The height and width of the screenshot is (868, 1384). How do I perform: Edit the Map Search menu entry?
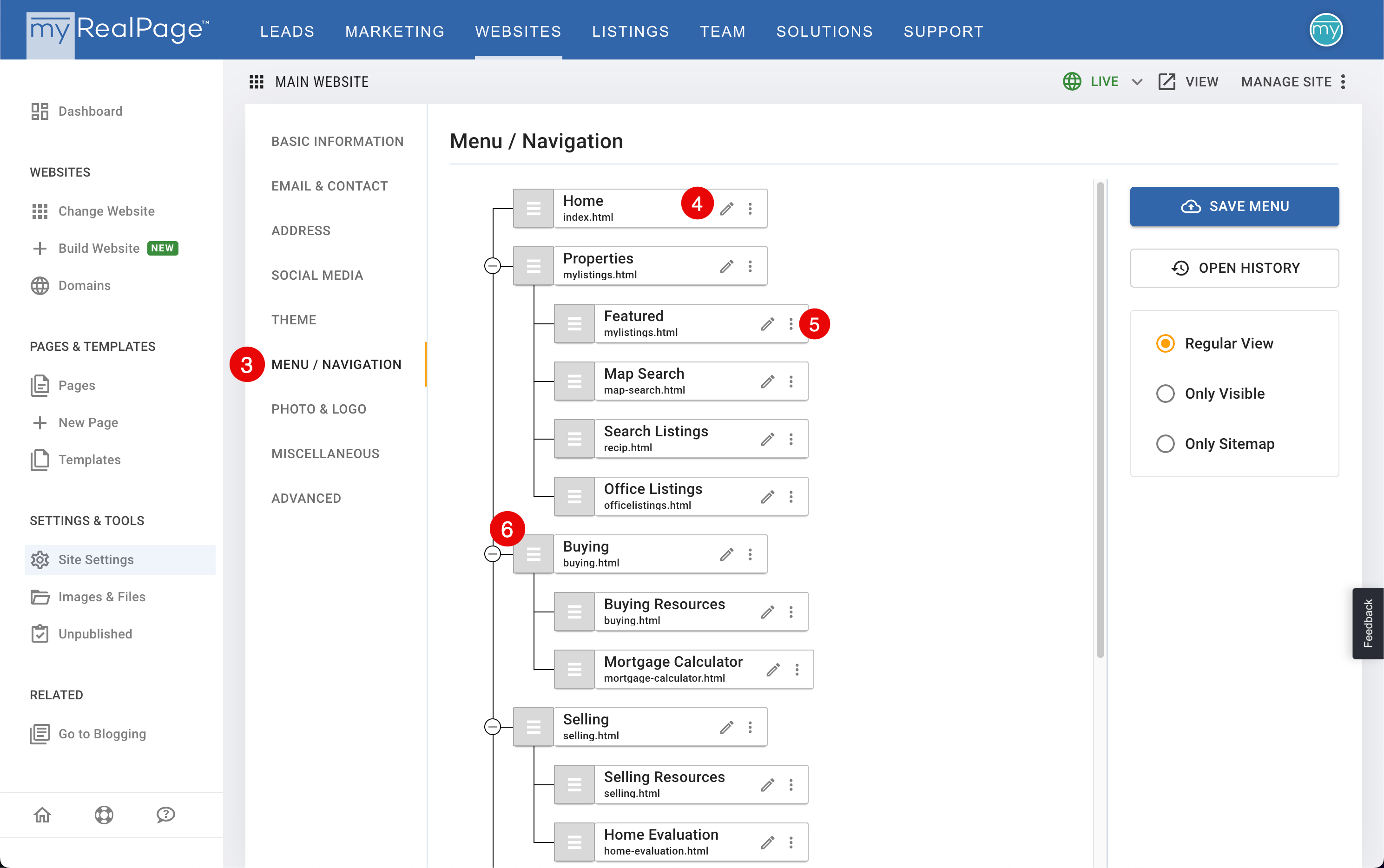click(x=767, y=382)
